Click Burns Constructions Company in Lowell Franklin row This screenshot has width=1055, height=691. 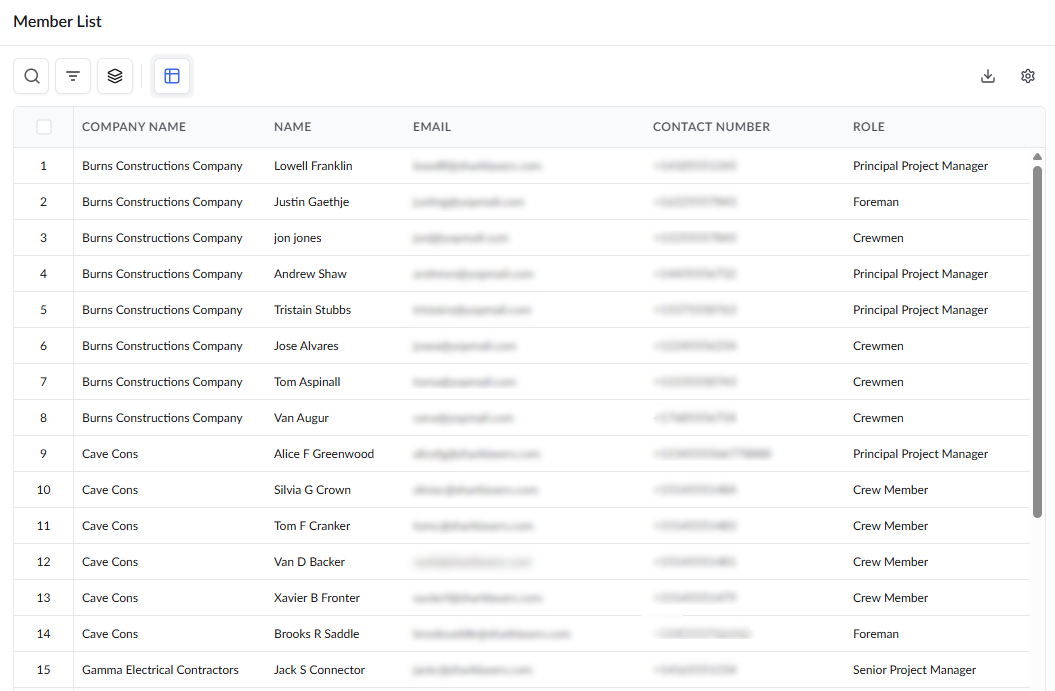click(x=162, y=166)
